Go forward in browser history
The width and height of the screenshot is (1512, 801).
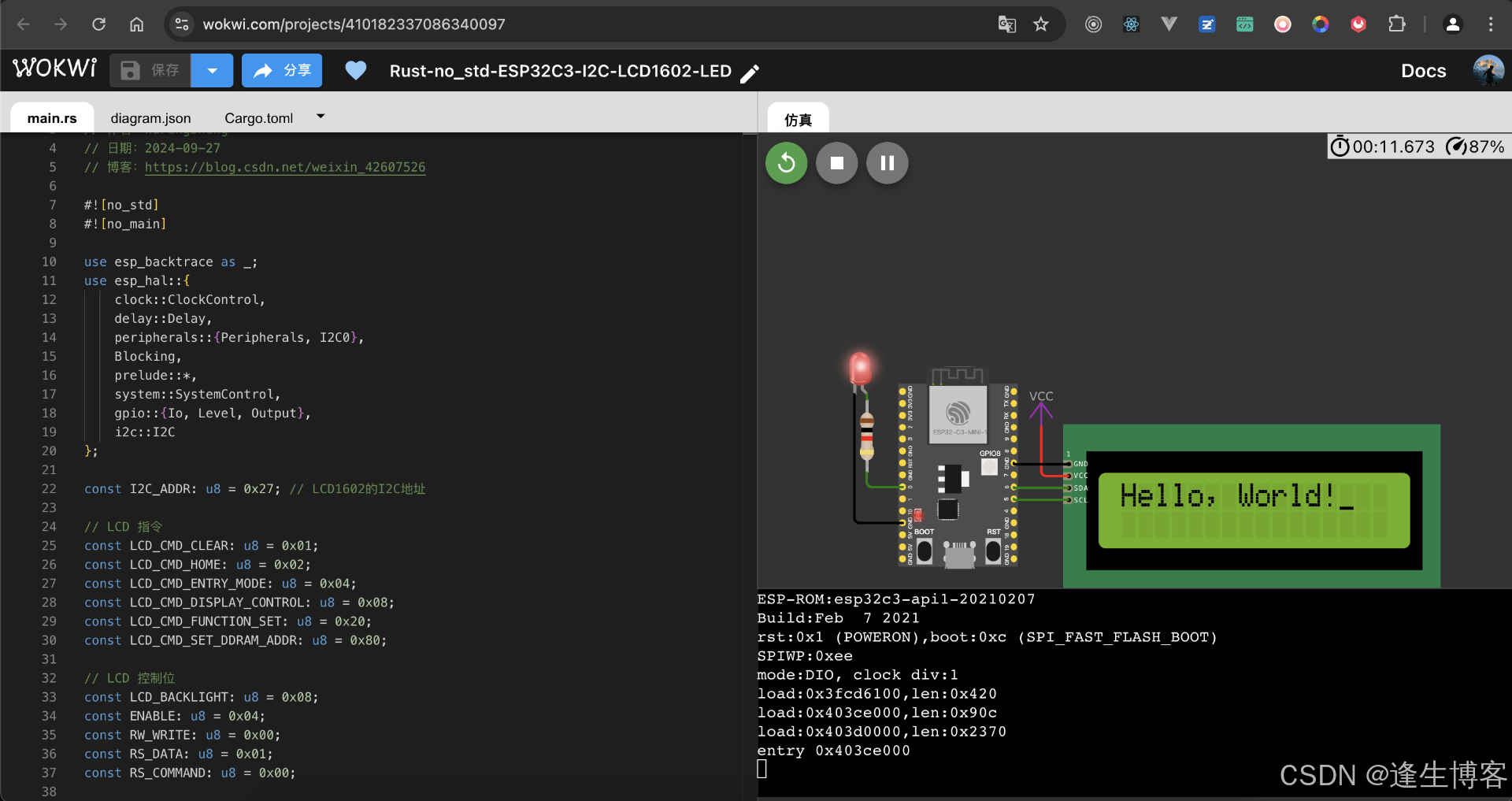coord(61,24)
